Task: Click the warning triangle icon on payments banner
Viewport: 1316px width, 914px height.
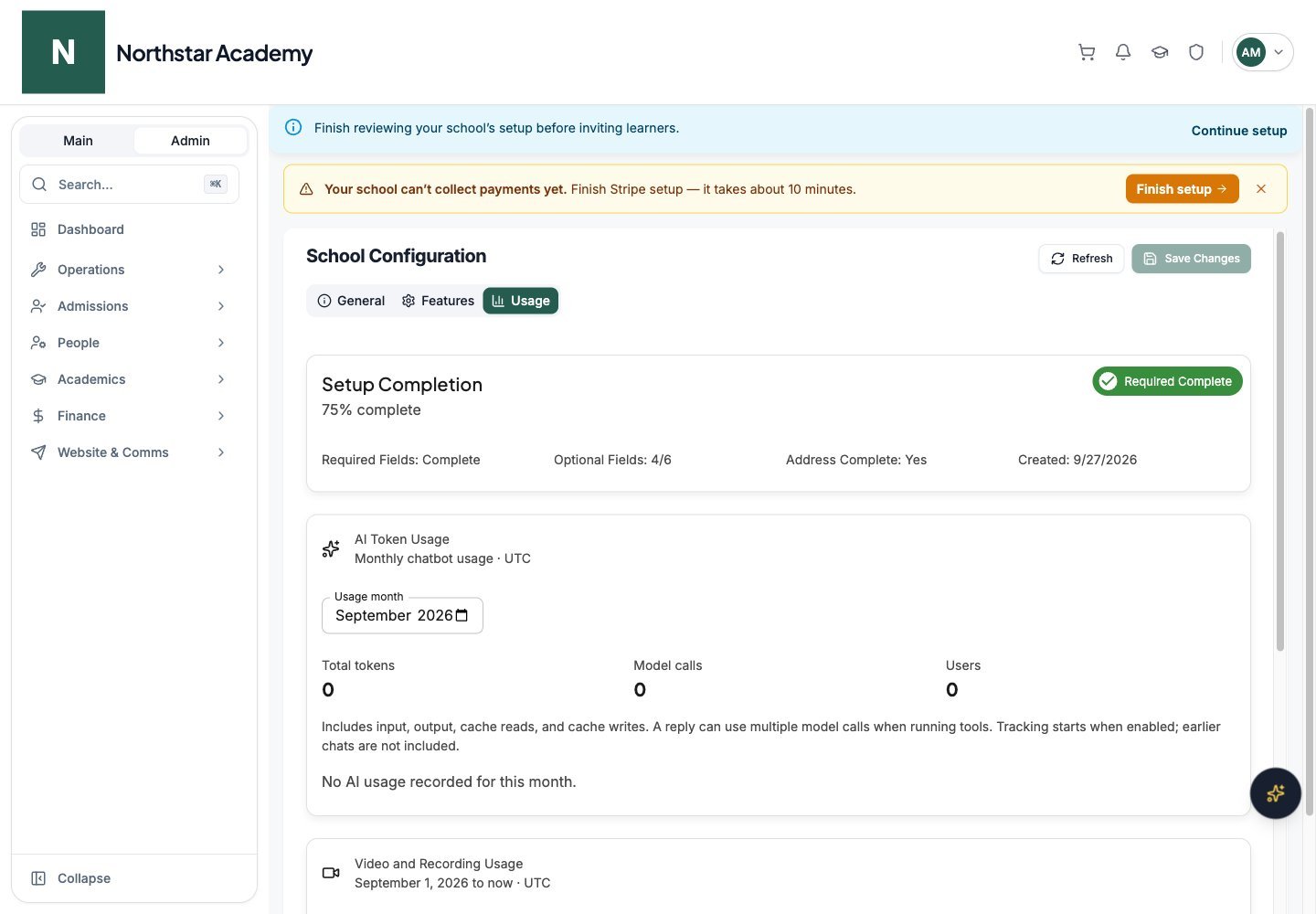Action: point(306,189)
